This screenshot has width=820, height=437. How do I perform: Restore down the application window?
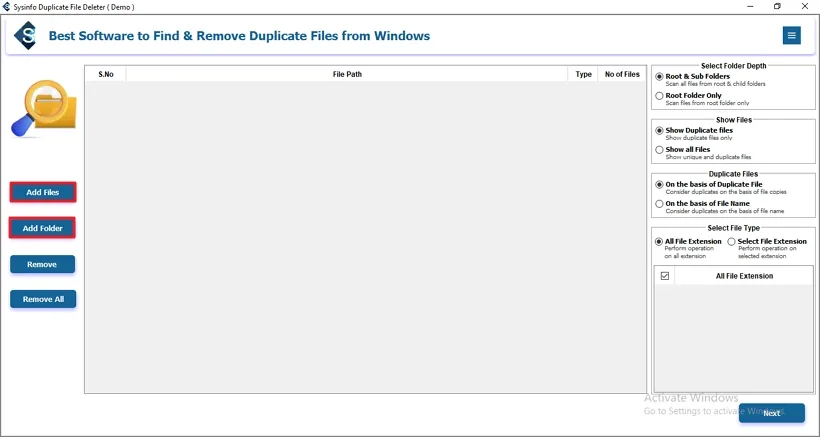[777, 7]
